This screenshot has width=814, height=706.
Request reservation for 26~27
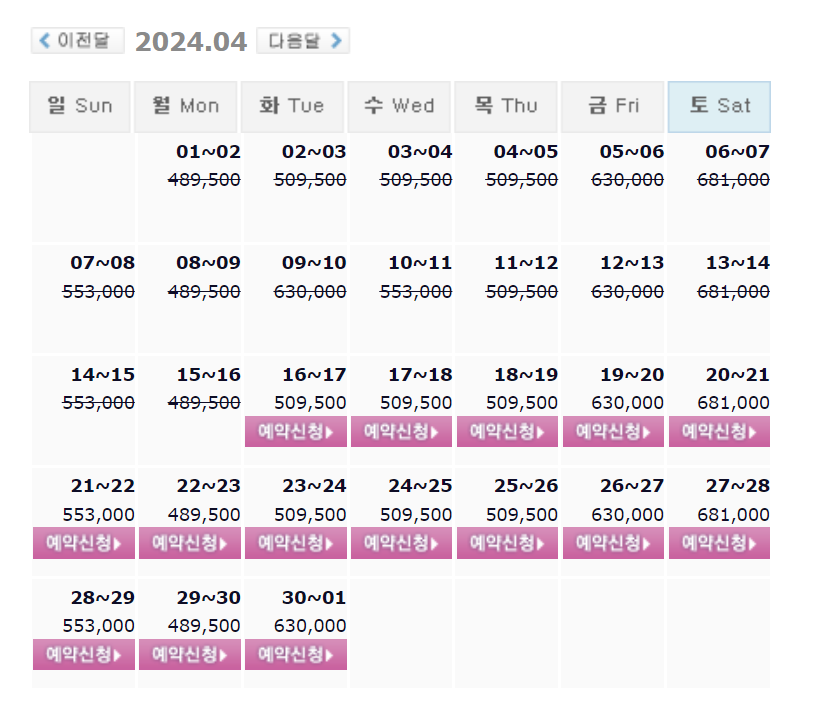[x=613, y=543]
